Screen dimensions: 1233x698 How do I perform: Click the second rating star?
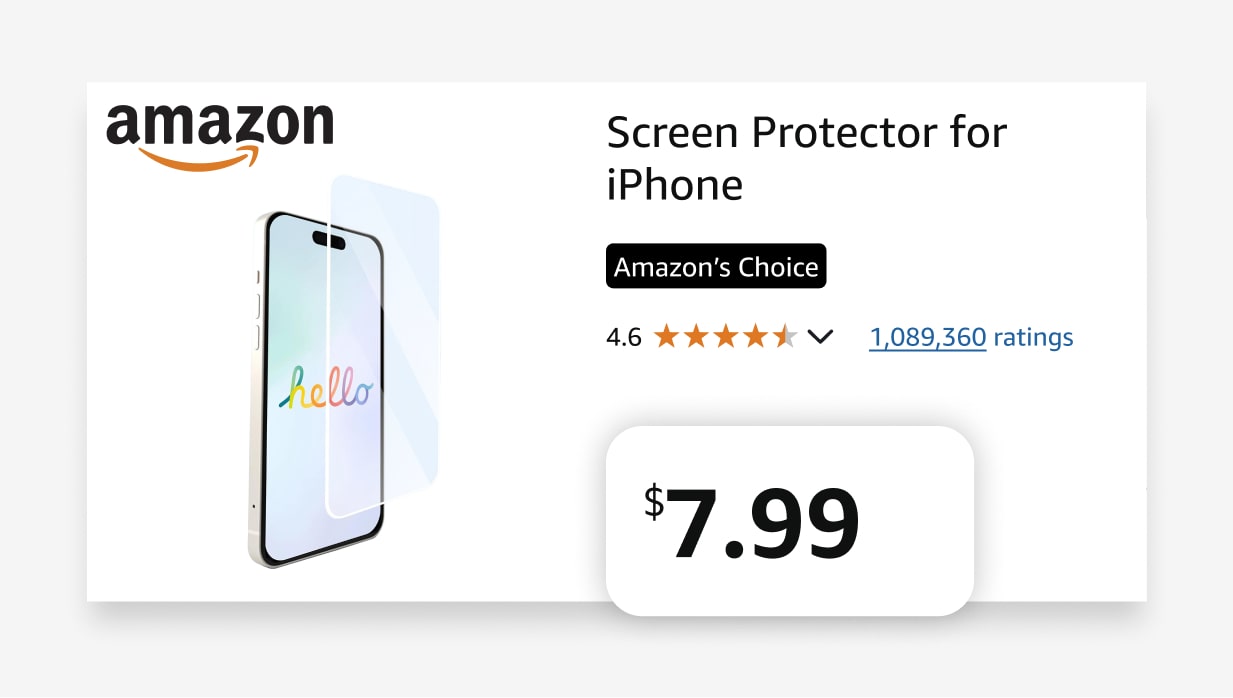coord(695,337)
